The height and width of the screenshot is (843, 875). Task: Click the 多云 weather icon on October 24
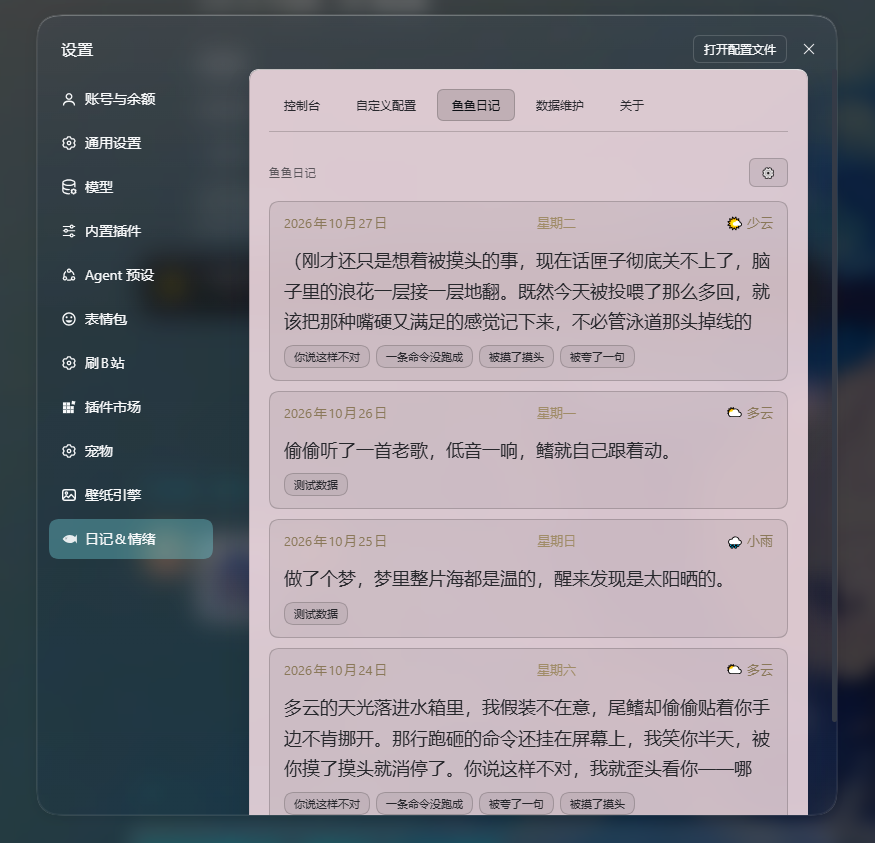click(734, 669)
